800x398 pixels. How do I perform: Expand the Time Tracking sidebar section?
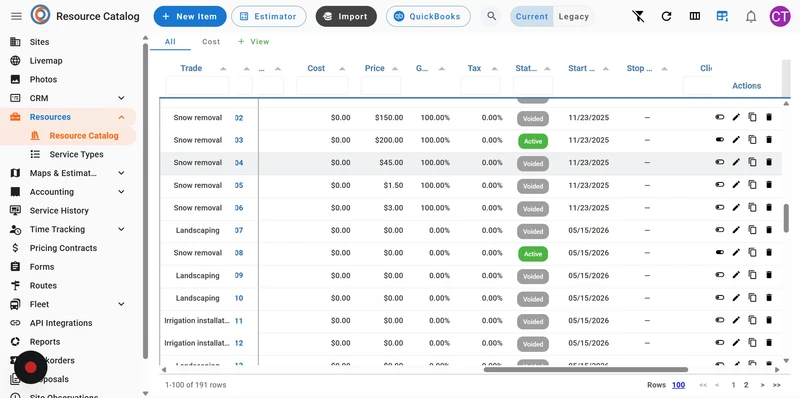pyautogui.click(x=121, y=229)
